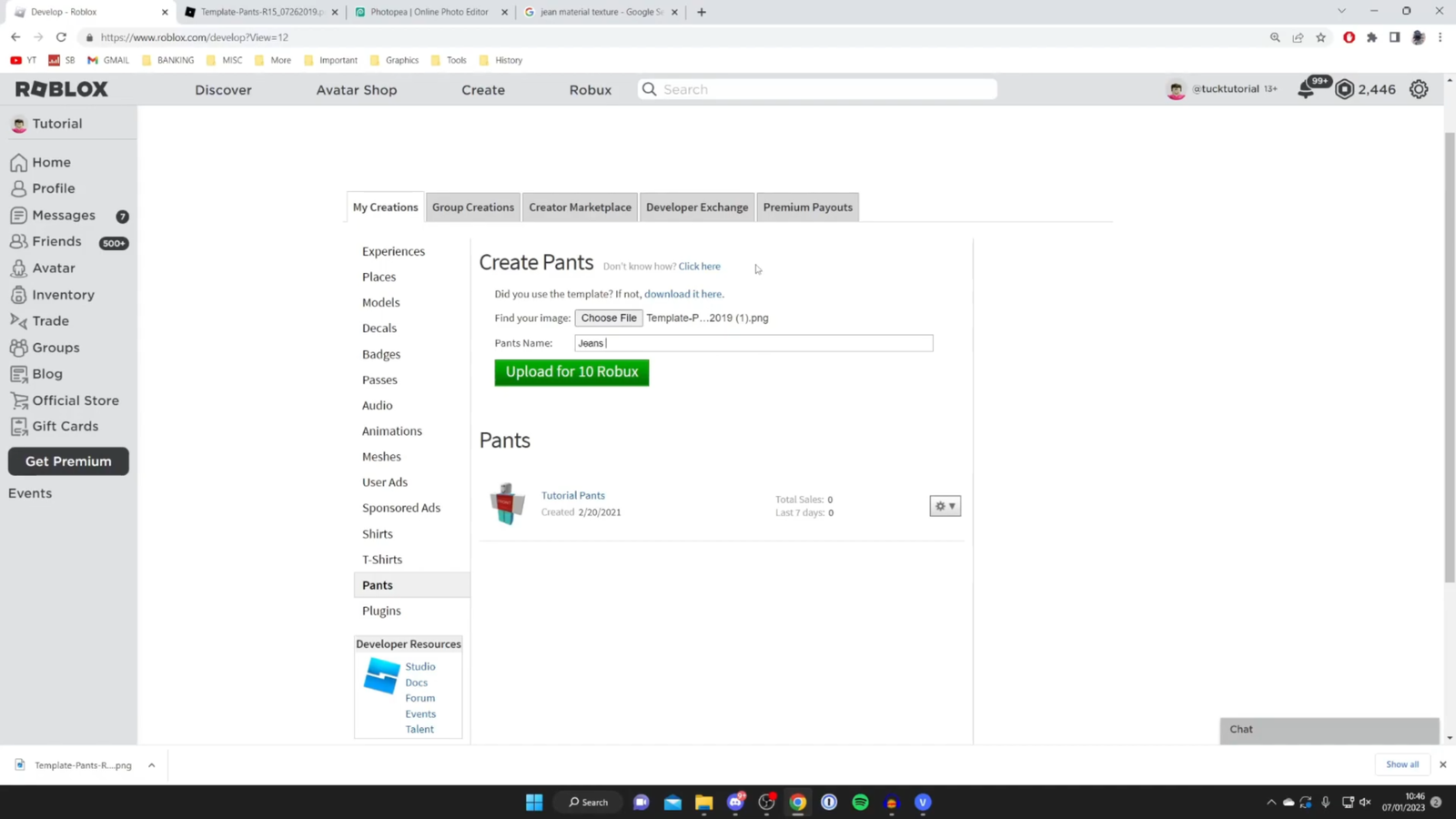Open the Roblox Studio developer resources icon
The width and height of the screenshot is (1456, 819).
click(380, 675)
